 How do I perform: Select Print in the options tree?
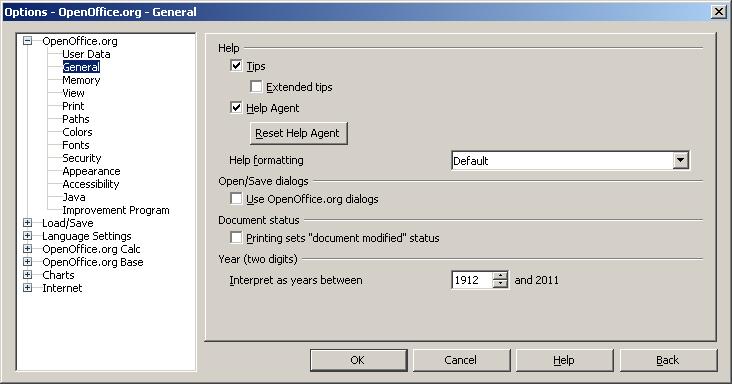73,106
